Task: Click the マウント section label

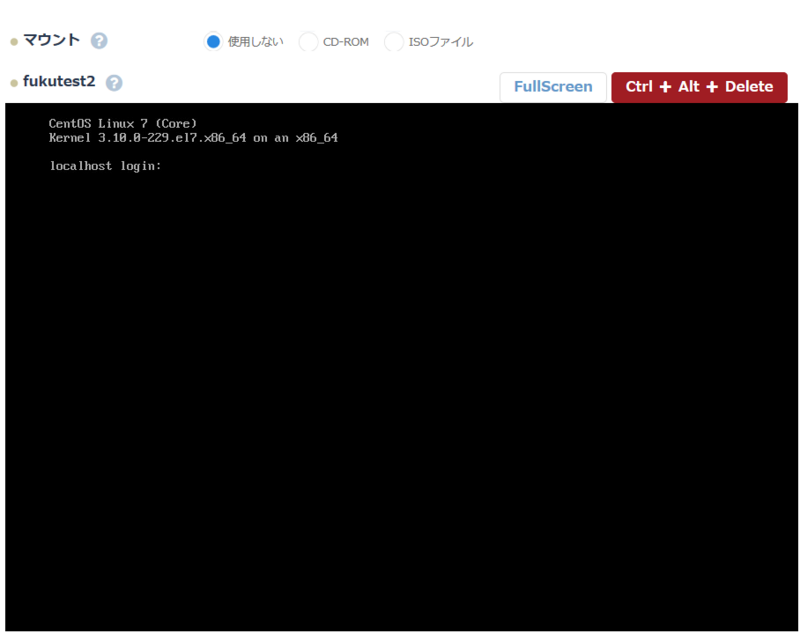Action: coord(53,40)
